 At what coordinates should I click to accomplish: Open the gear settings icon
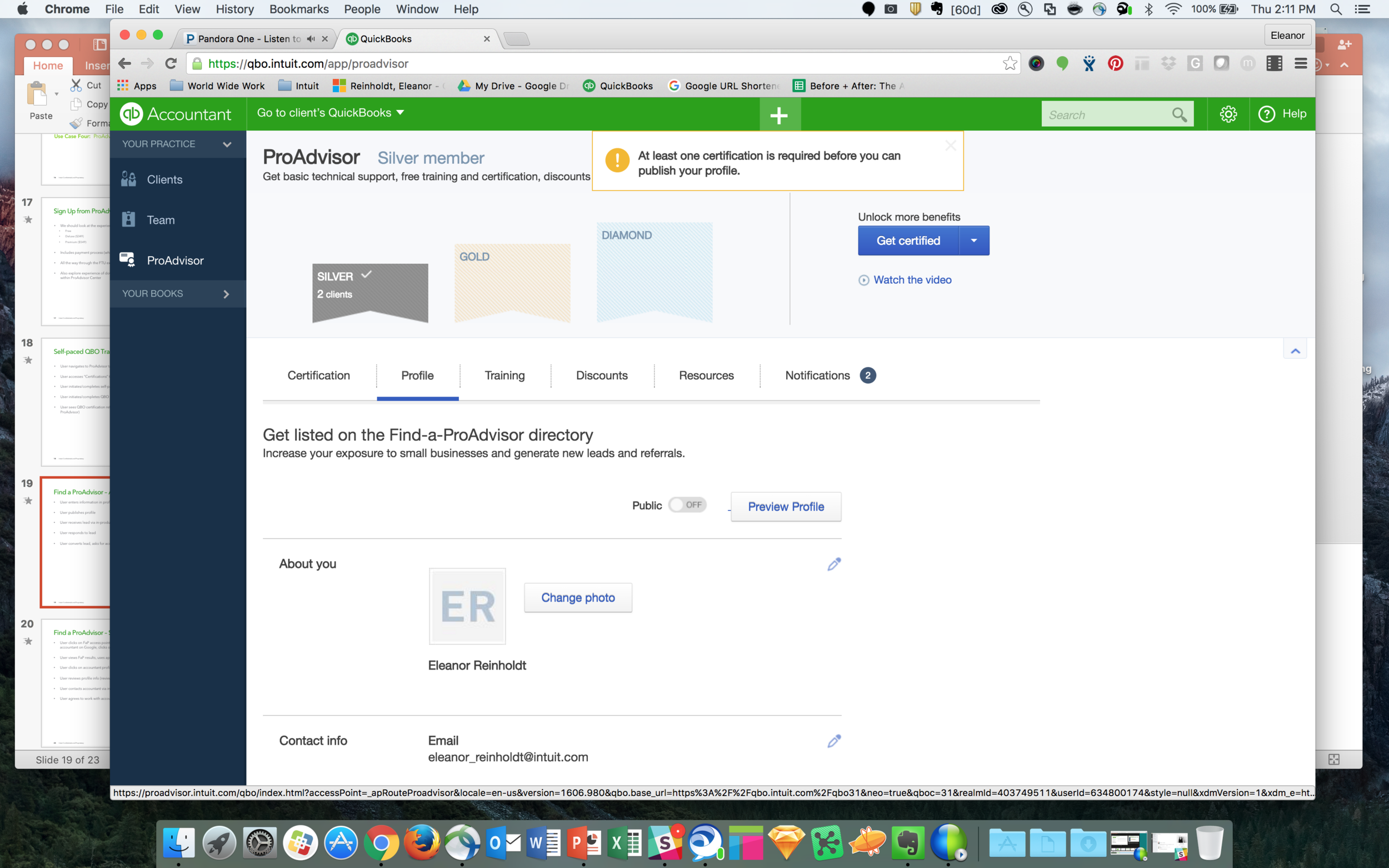(1228, 114)
